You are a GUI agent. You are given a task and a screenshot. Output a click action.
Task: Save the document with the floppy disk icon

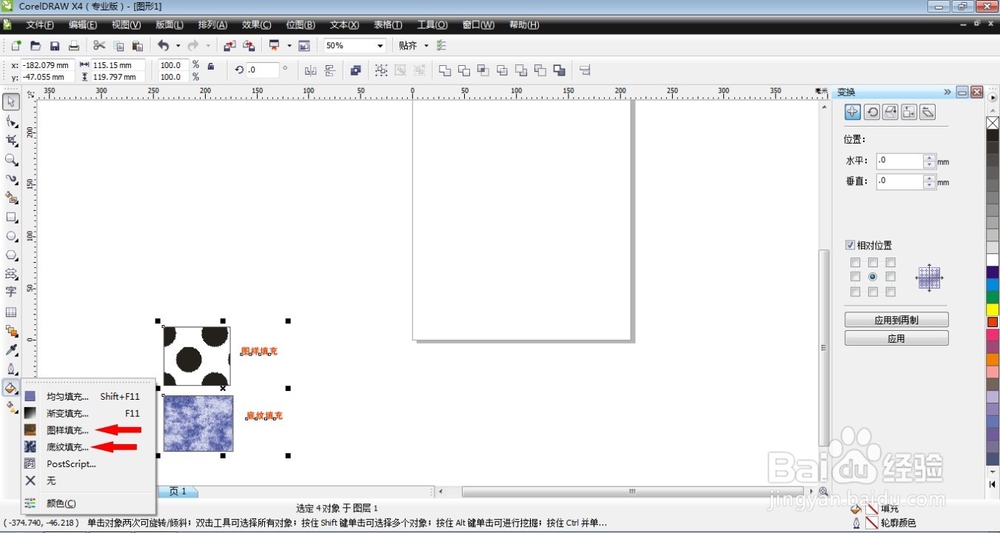(55, 45)
